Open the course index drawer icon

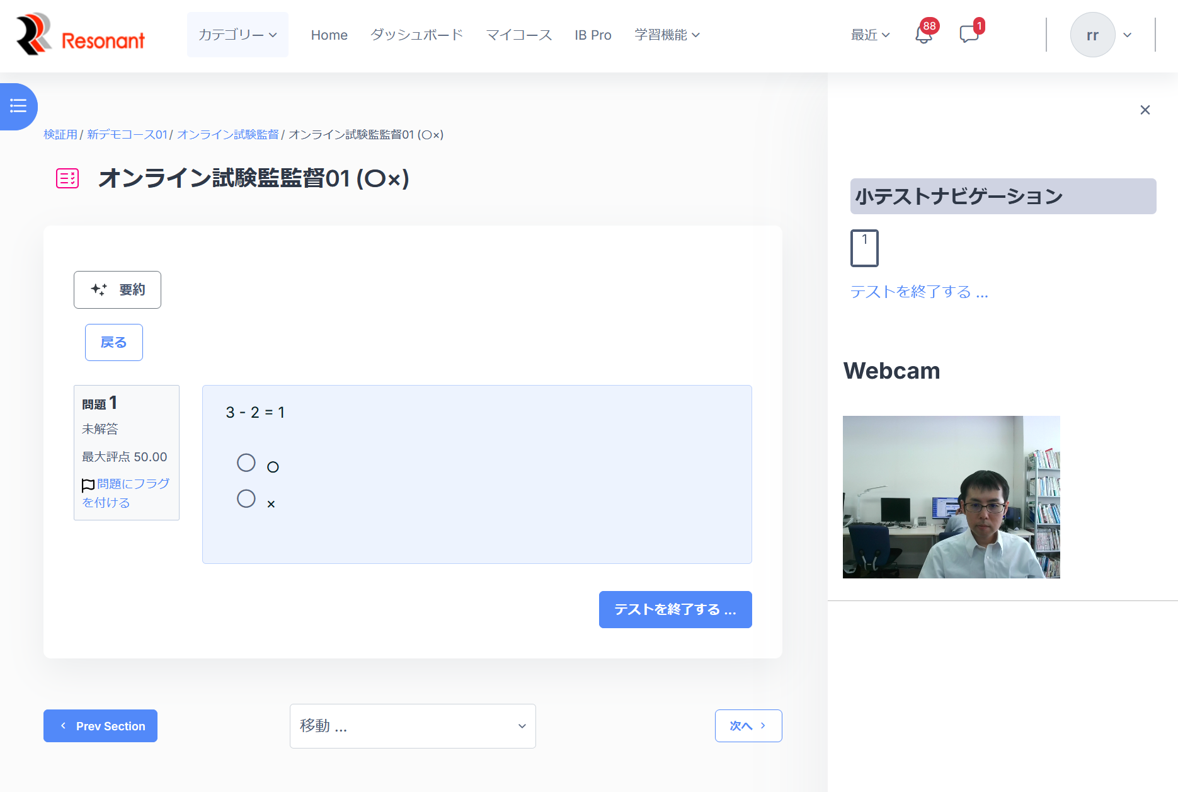pos(18,106)
